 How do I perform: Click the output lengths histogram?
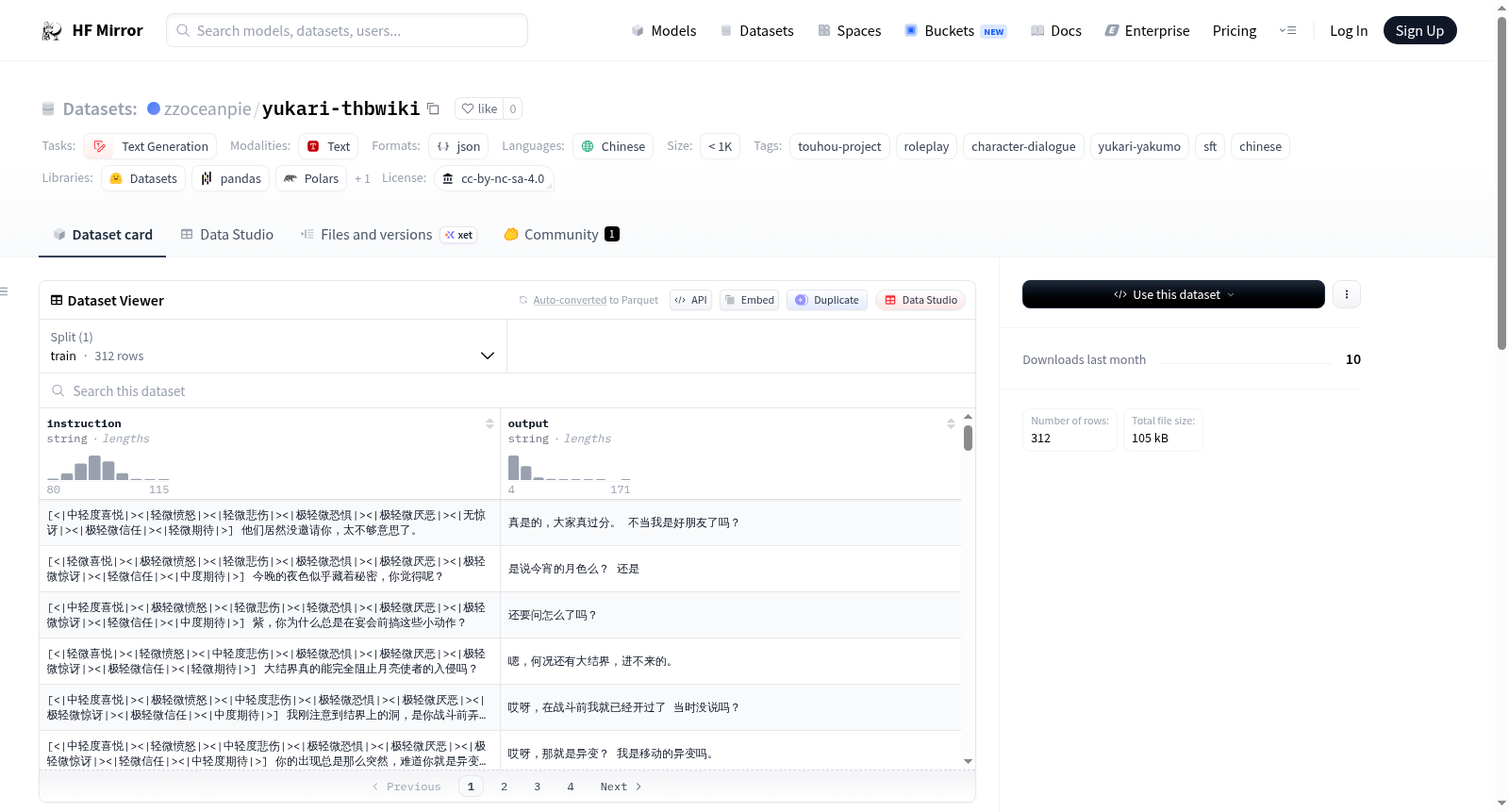pyautogui.click(x=569, y=468)
